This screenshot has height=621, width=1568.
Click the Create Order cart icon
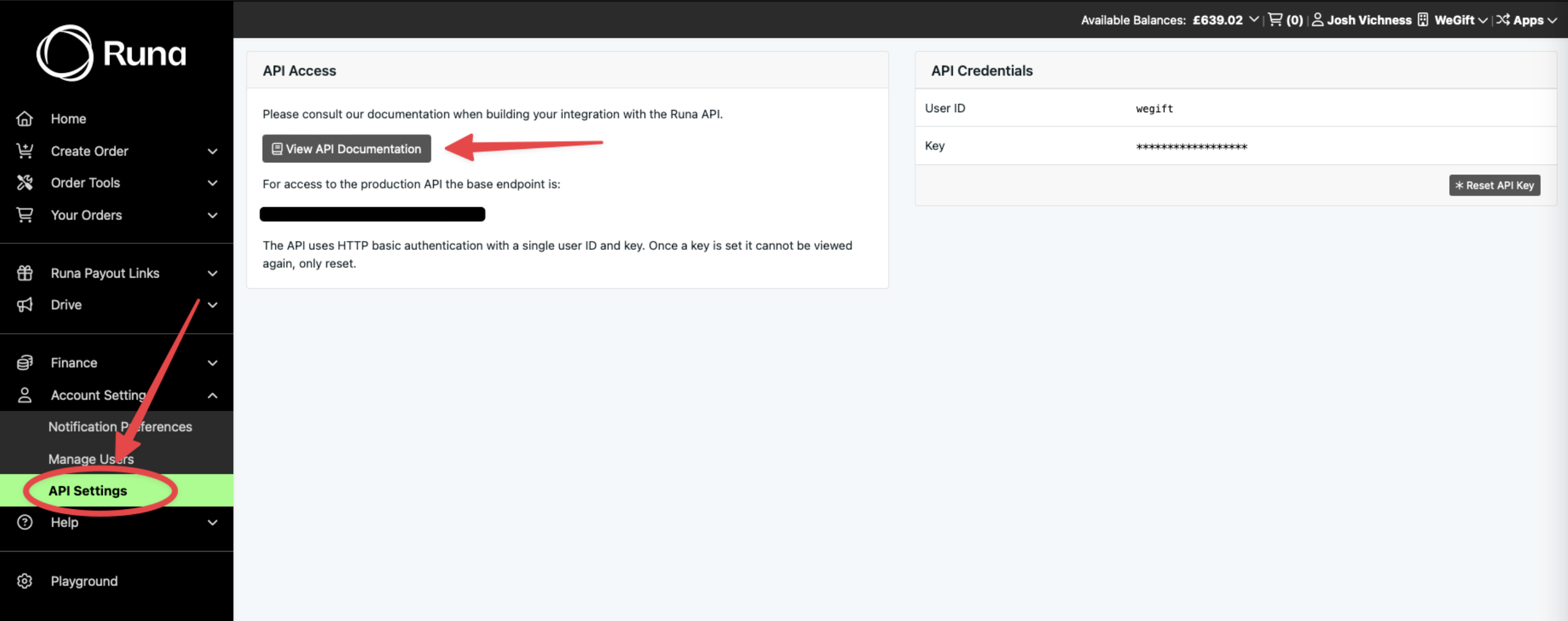[x=24, y=151]
